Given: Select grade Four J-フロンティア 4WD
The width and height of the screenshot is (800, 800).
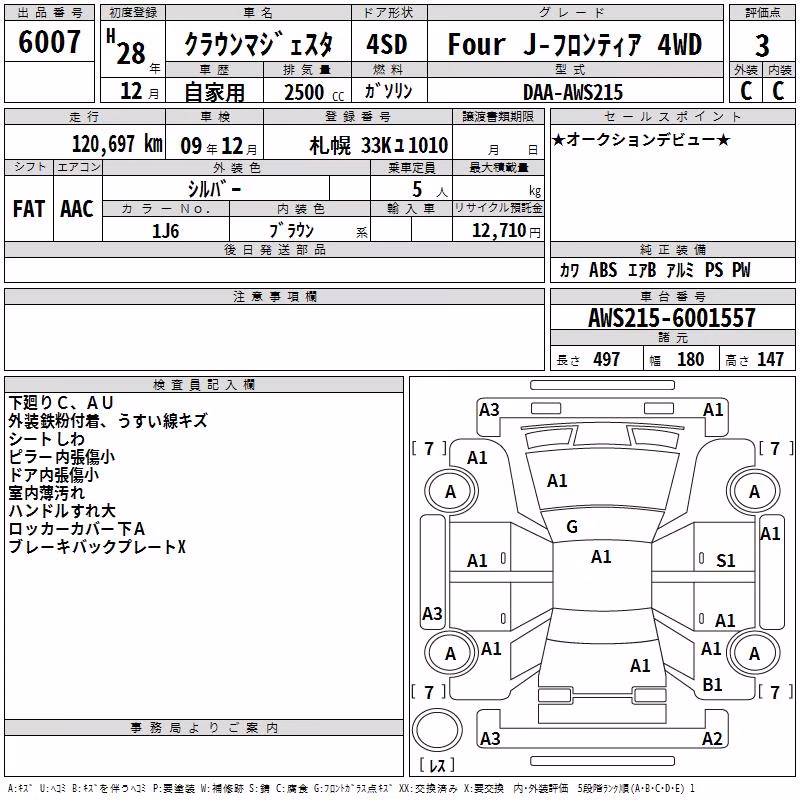Looking at the screenshot, I should tap(574, 44).
